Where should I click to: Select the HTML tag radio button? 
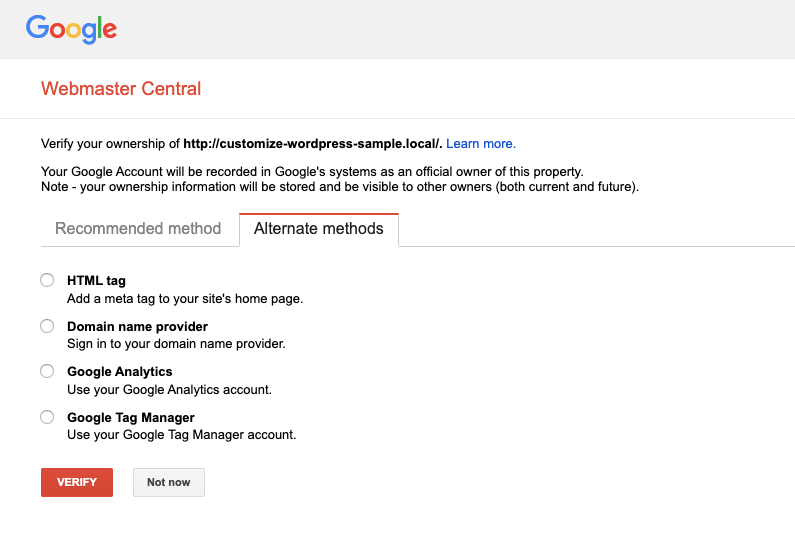(47, 280)
